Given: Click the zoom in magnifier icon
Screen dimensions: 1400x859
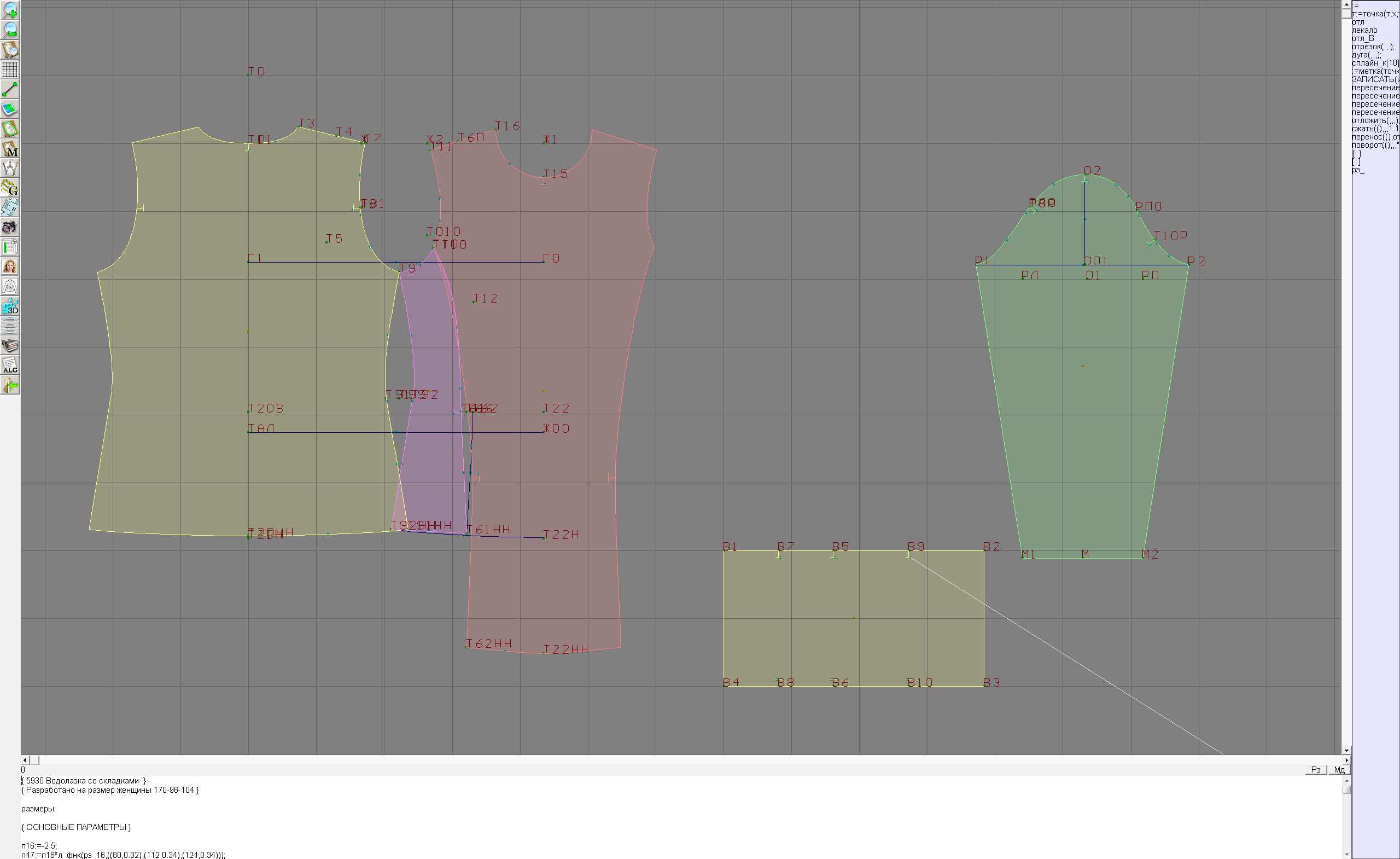Looking at the screenshot, I should pyautogui.click(x=10, y=10).
